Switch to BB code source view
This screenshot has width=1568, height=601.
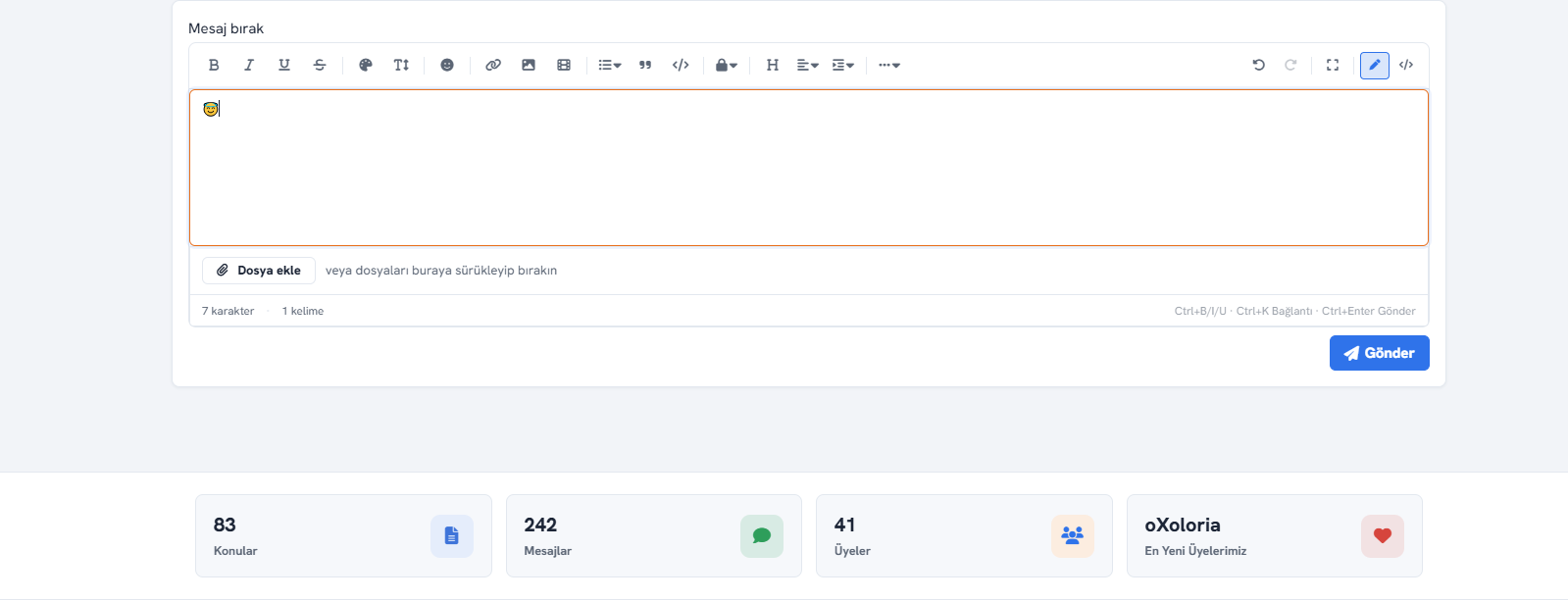1406,65
